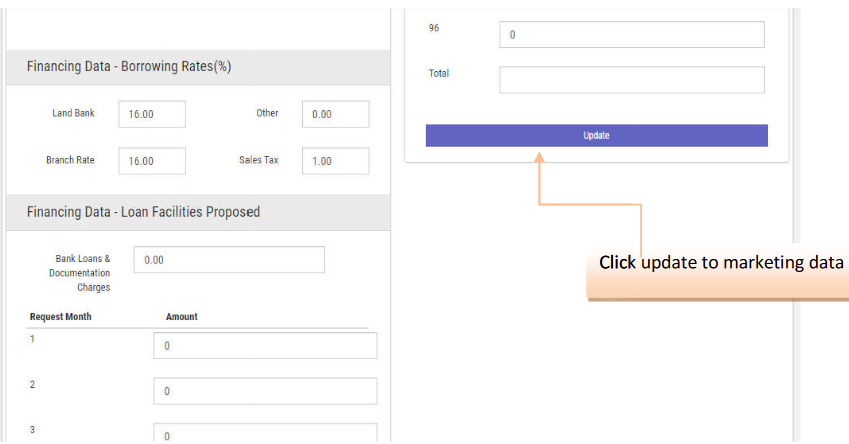Click the Request Month column header

click(61, 316)
